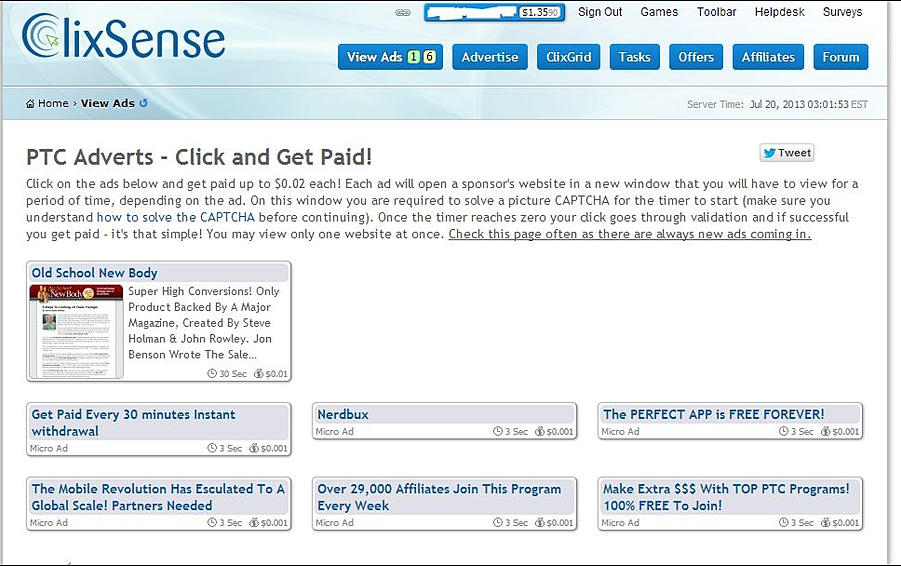
Task: Open the Offers page
Action: pos(696,57)
